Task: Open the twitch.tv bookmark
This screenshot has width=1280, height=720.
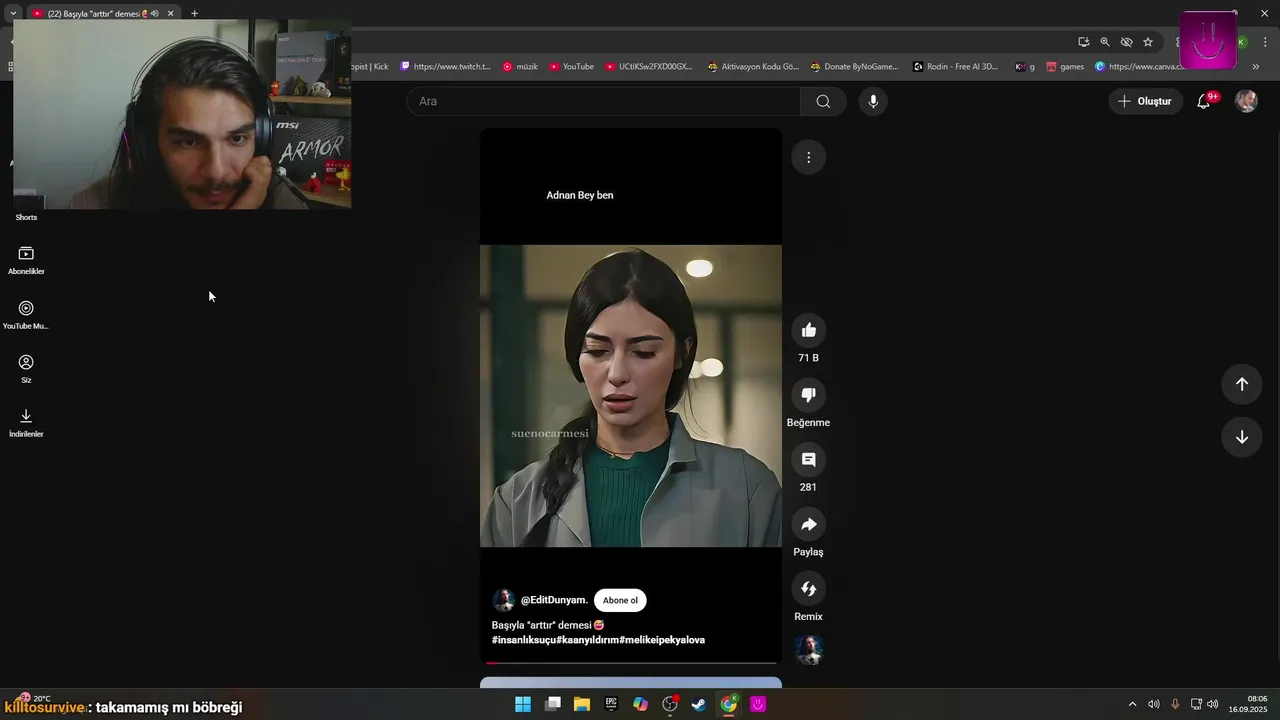Action: point(446,67)
